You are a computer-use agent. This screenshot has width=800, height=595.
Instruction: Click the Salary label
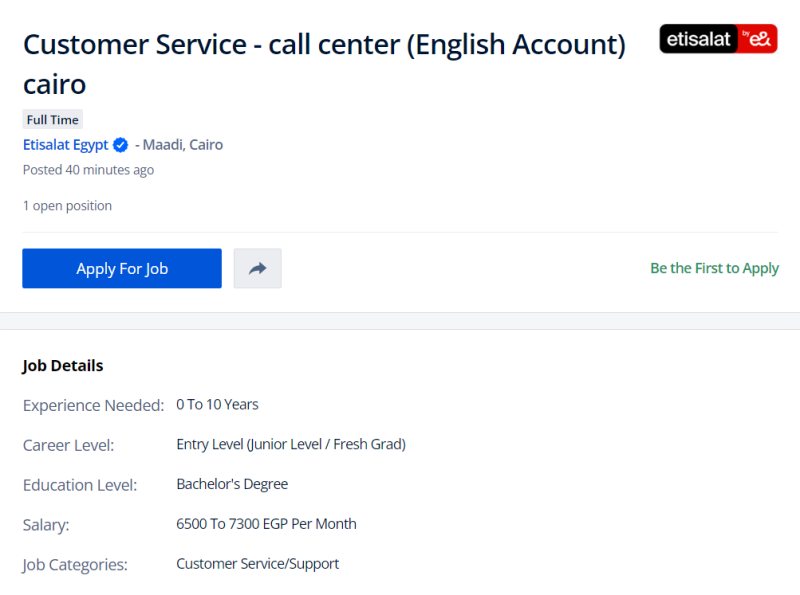[x=46, y=525]
